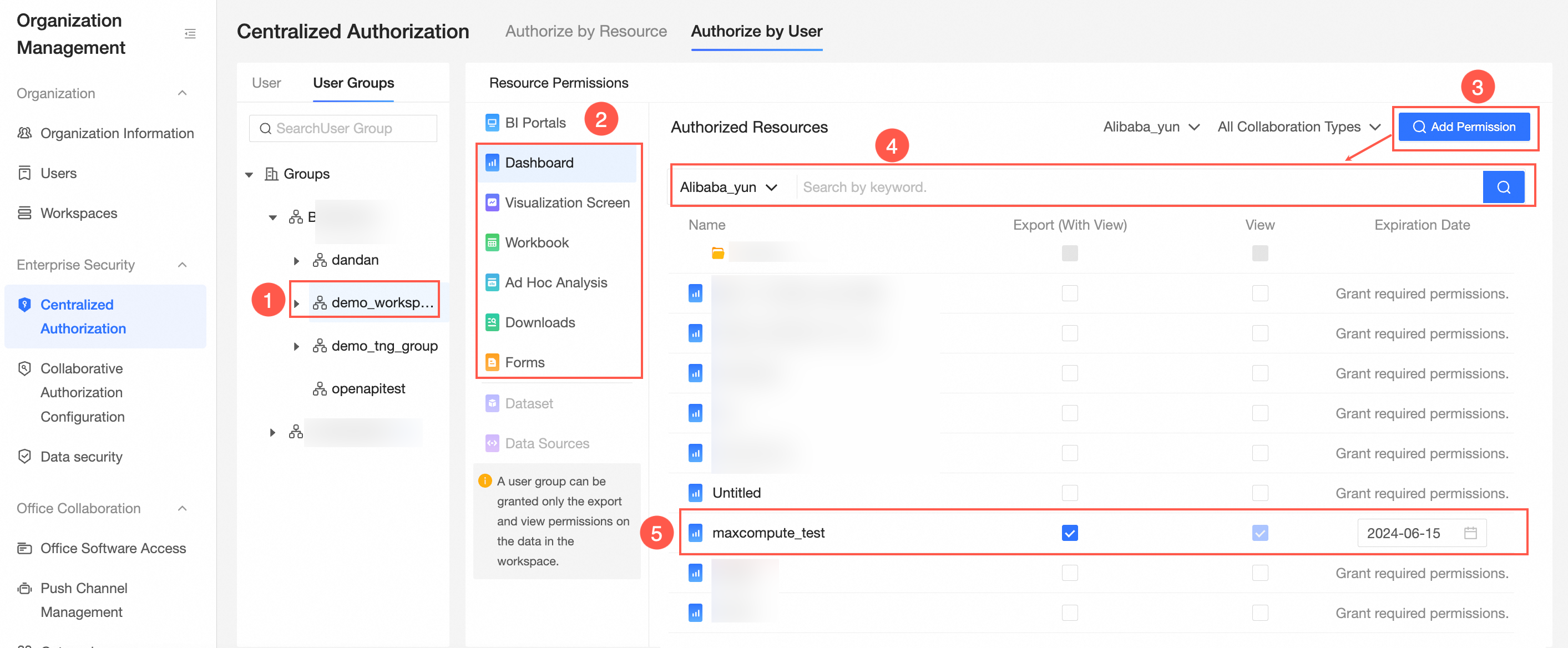Click the sidebar collapse icon
The width and height of the screenshot is (1568, 648).
[190, 33]
